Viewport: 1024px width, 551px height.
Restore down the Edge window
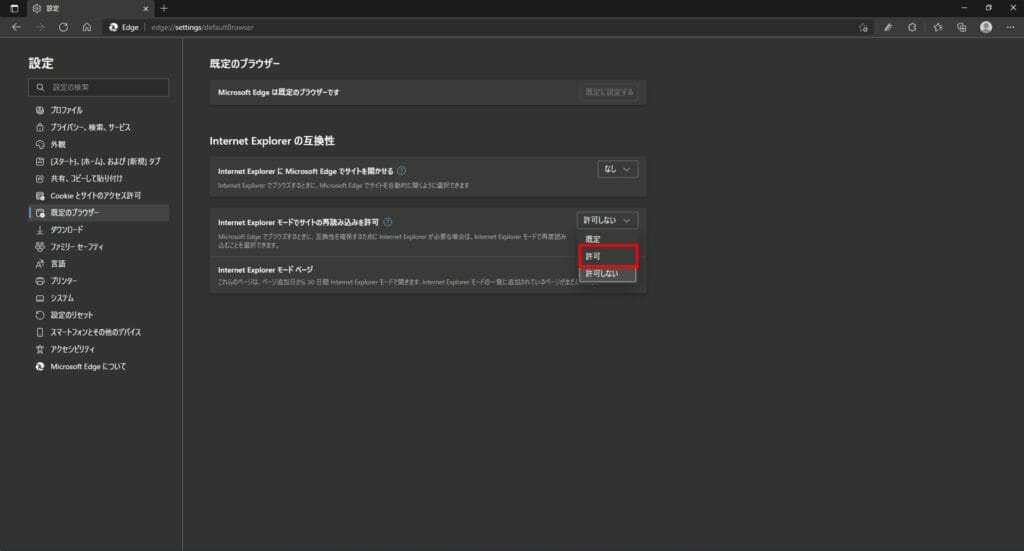coord(989,8)
